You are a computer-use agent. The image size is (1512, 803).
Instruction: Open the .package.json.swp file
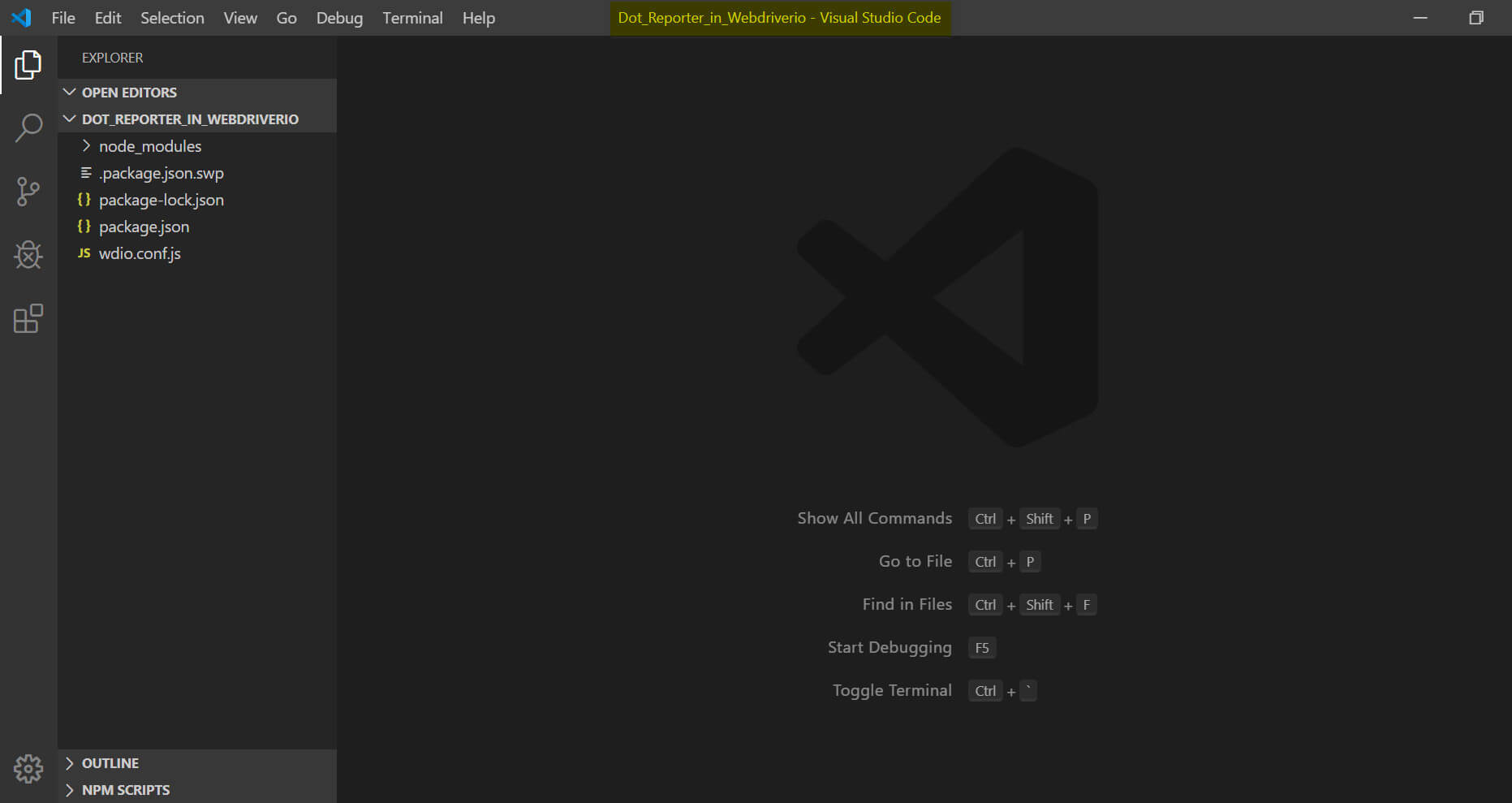coord(197,173)
